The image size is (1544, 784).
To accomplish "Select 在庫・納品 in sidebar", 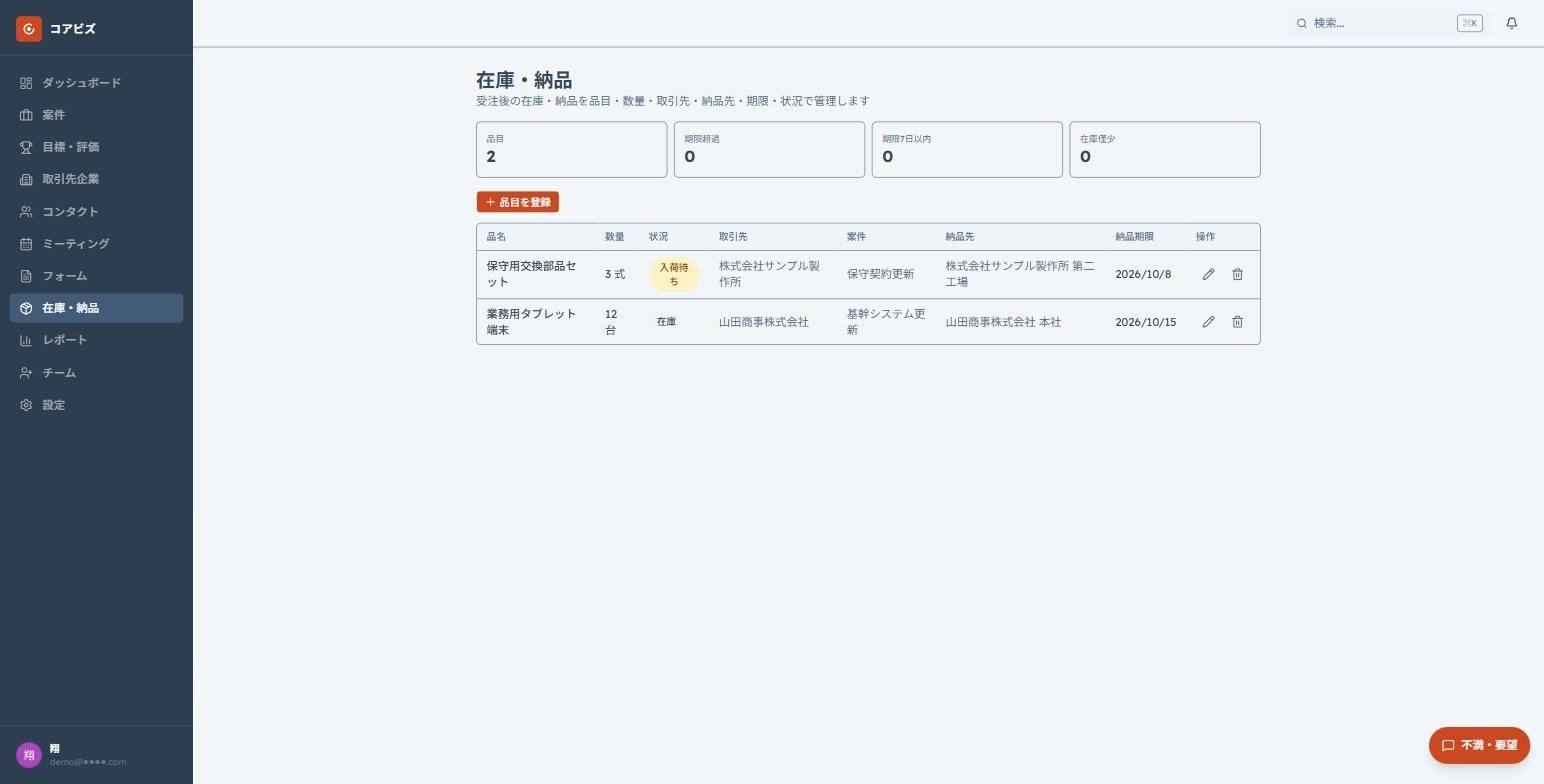I will (96, 308).
